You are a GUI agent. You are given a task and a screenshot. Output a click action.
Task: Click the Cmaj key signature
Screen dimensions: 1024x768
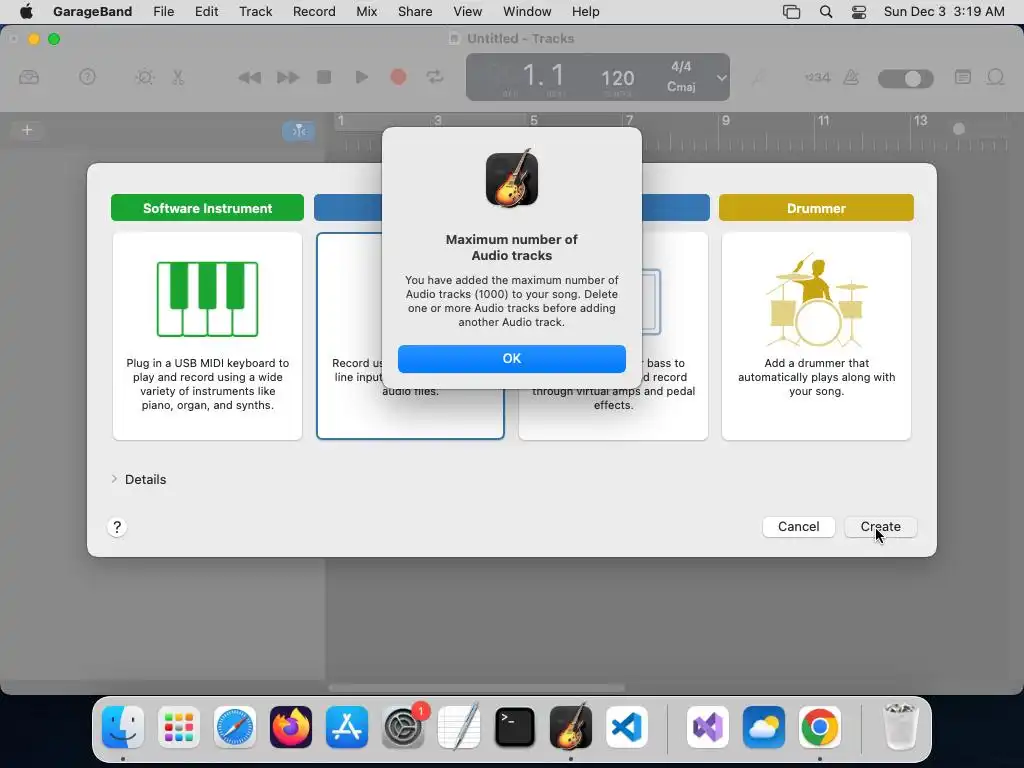point(681,86)
